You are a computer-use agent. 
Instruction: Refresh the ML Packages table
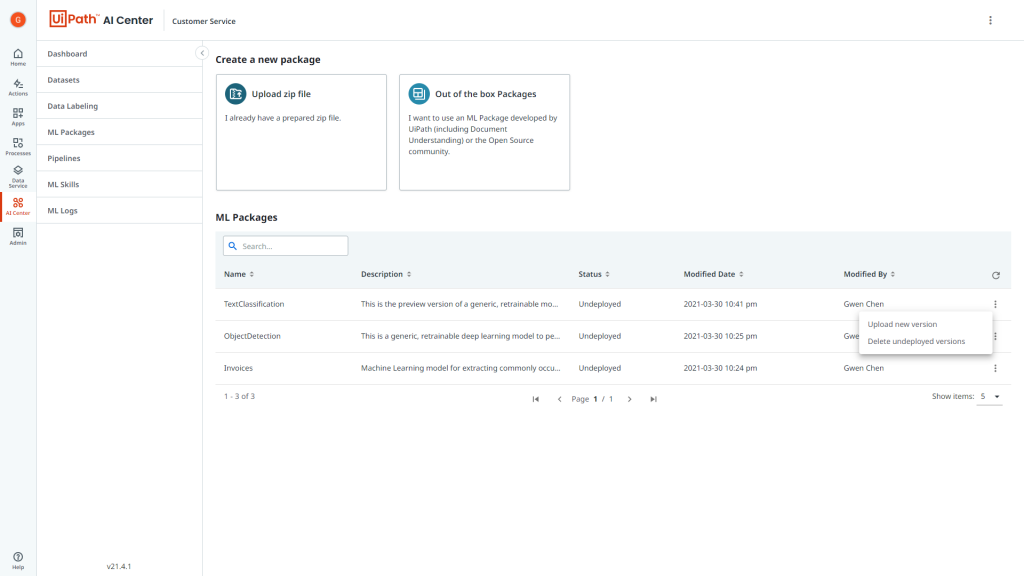(x=996, y=275)
